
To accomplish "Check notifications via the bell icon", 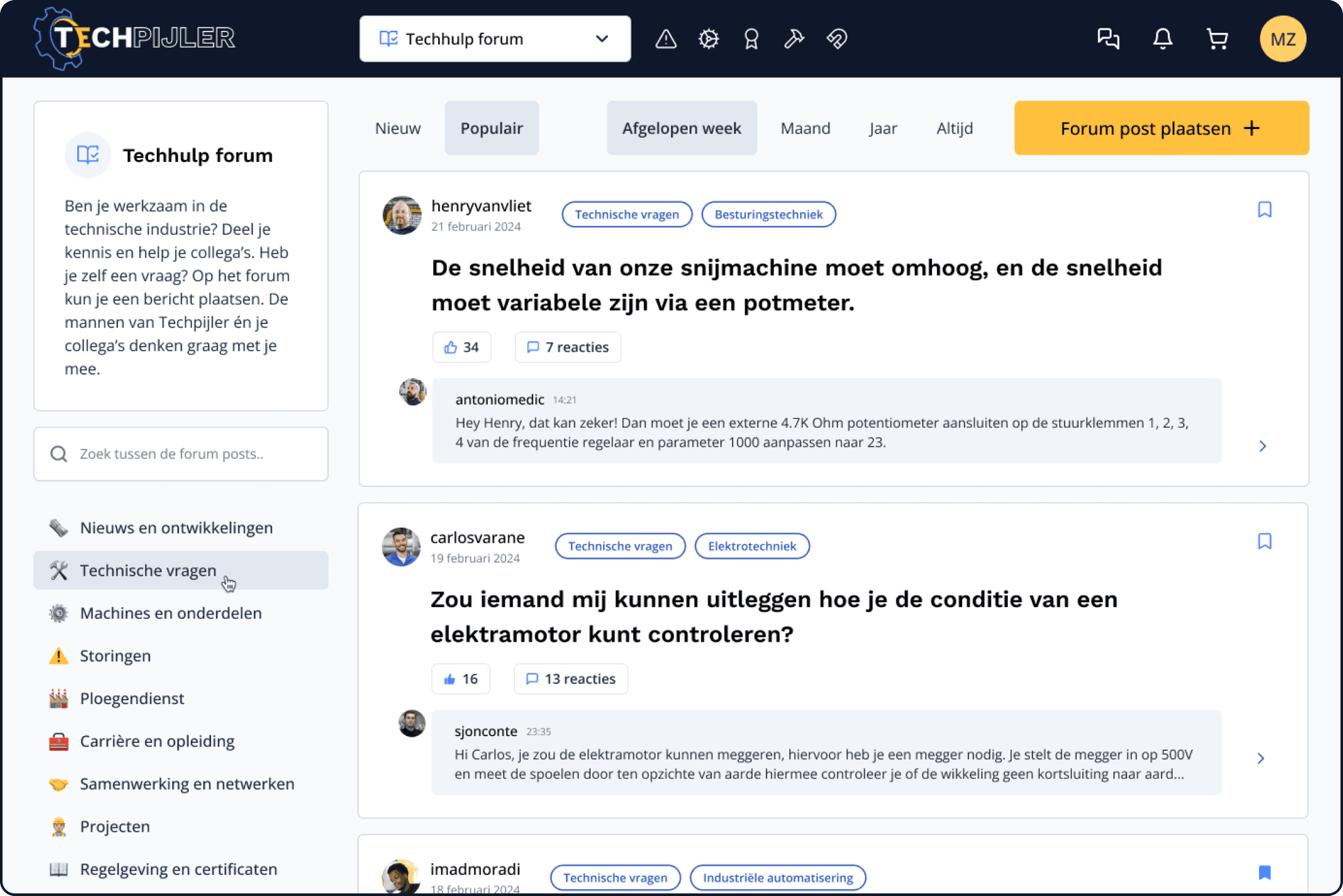I will coord(1162,39).
